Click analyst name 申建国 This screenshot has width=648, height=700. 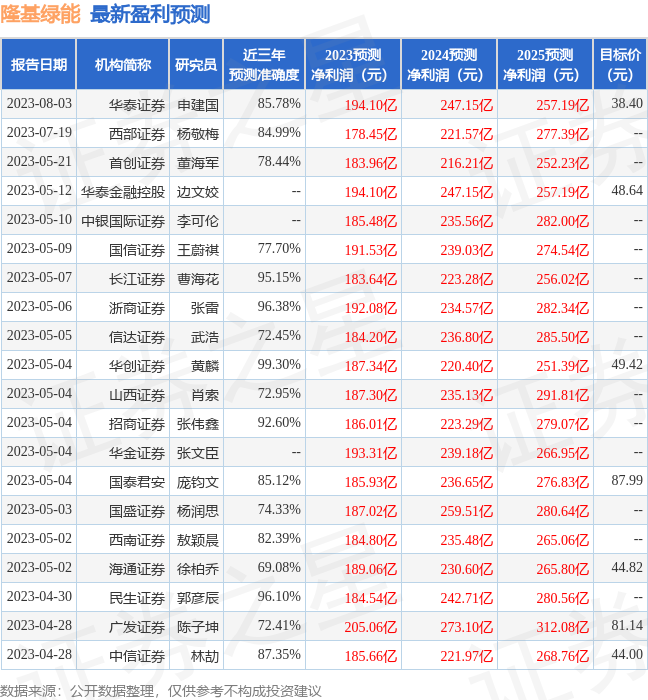[x=198, y=105]
